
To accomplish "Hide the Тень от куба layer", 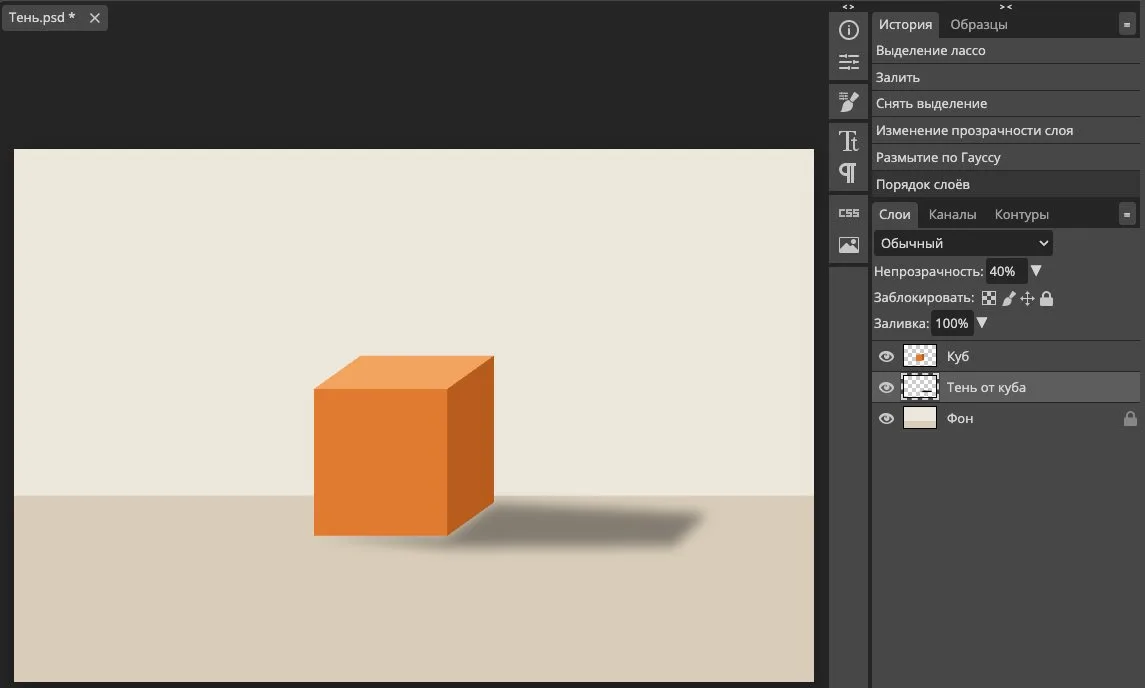I will tap(886, 388).
